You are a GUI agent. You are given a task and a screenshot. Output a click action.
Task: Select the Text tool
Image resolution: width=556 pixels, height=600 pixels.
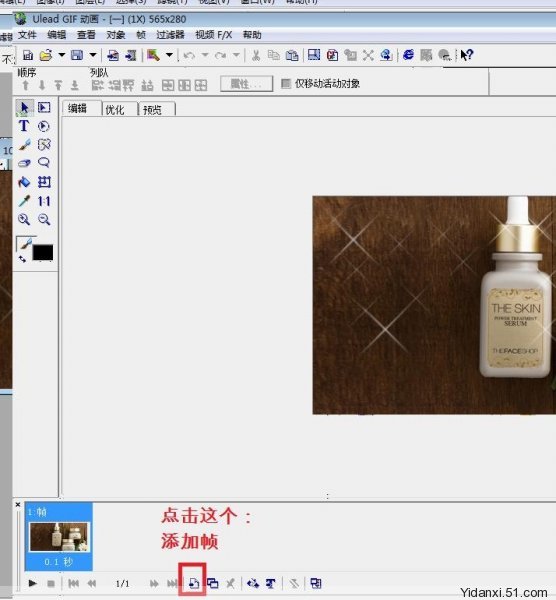24,126
